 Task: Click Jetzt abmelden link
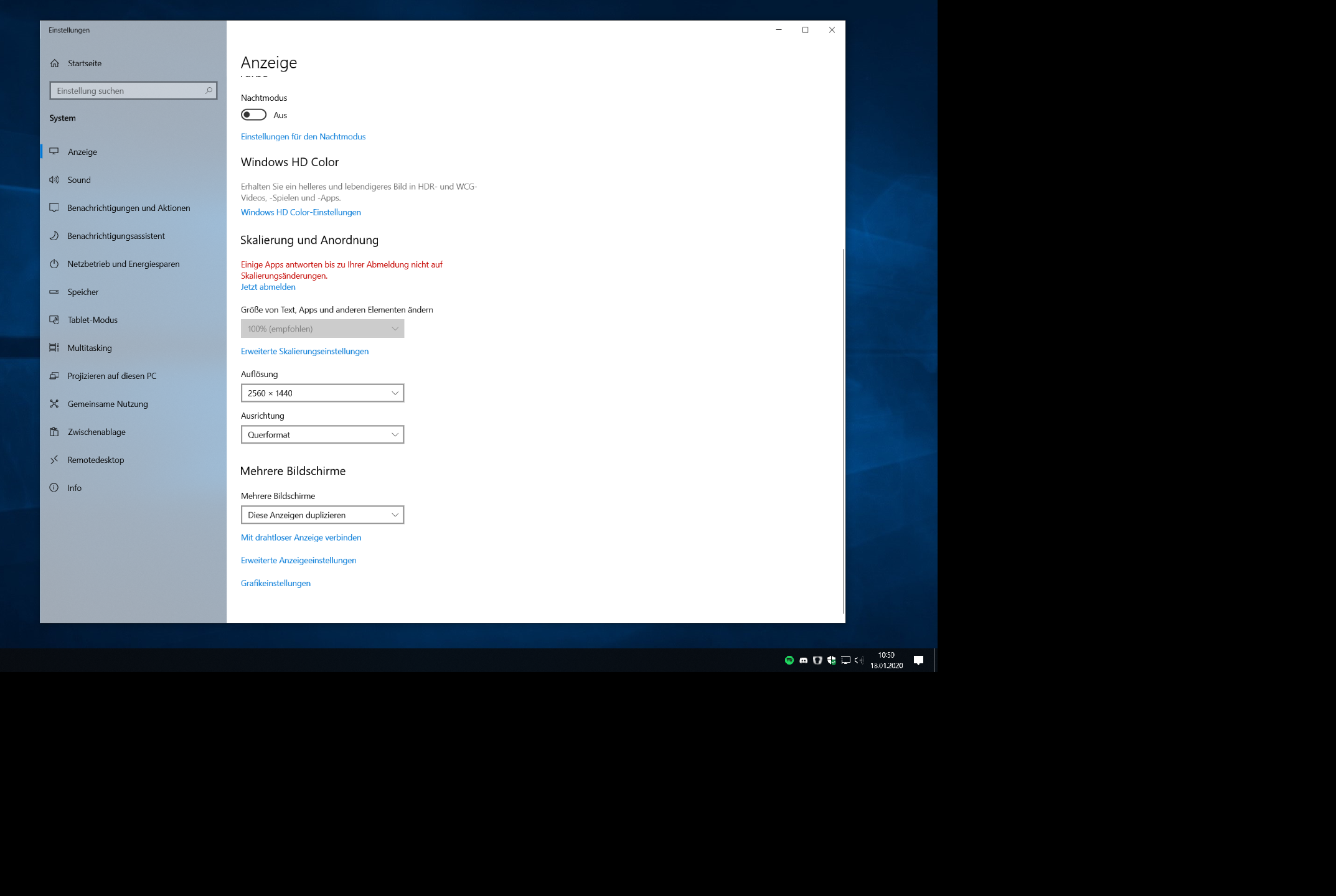click(268, 287)
